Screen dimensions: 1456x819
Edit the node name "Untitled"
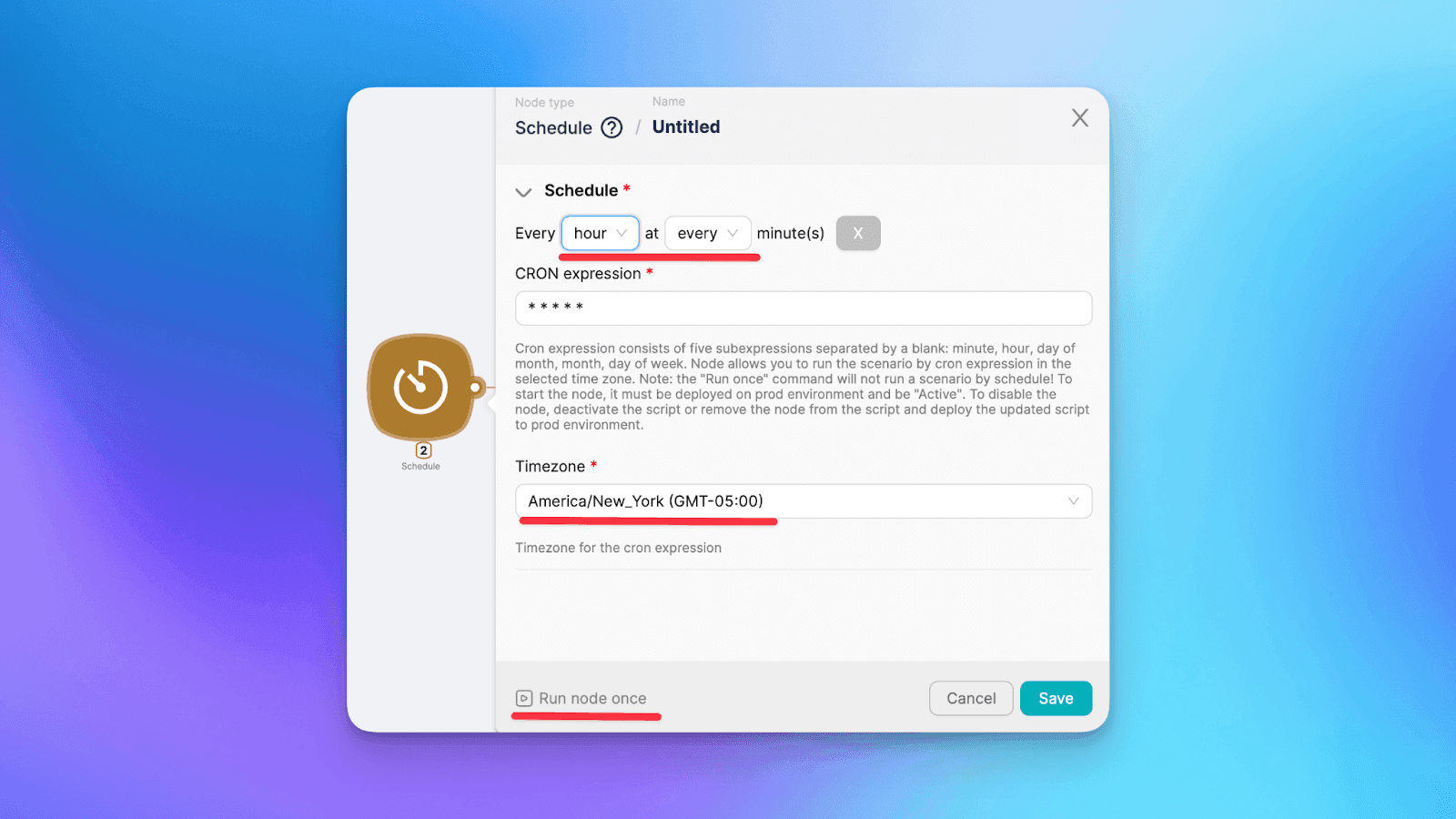pos(686,127)
